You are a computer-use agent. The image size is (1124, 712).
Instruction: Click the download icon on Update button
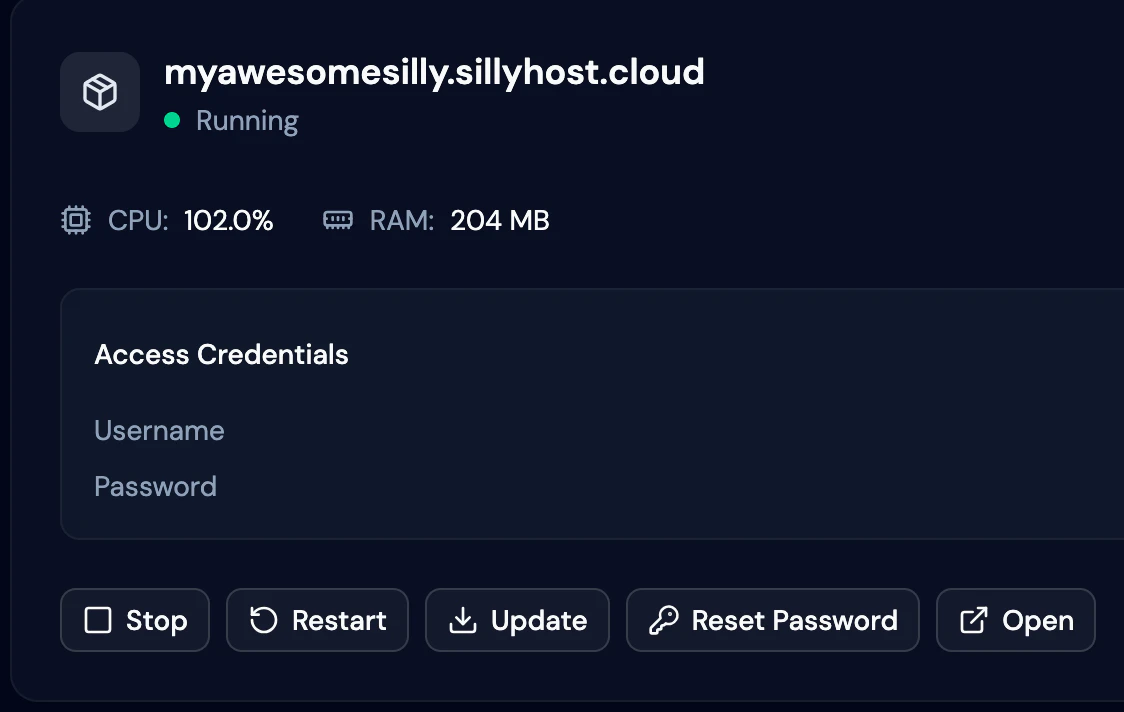pyautogui.click(x=463, y=620)
